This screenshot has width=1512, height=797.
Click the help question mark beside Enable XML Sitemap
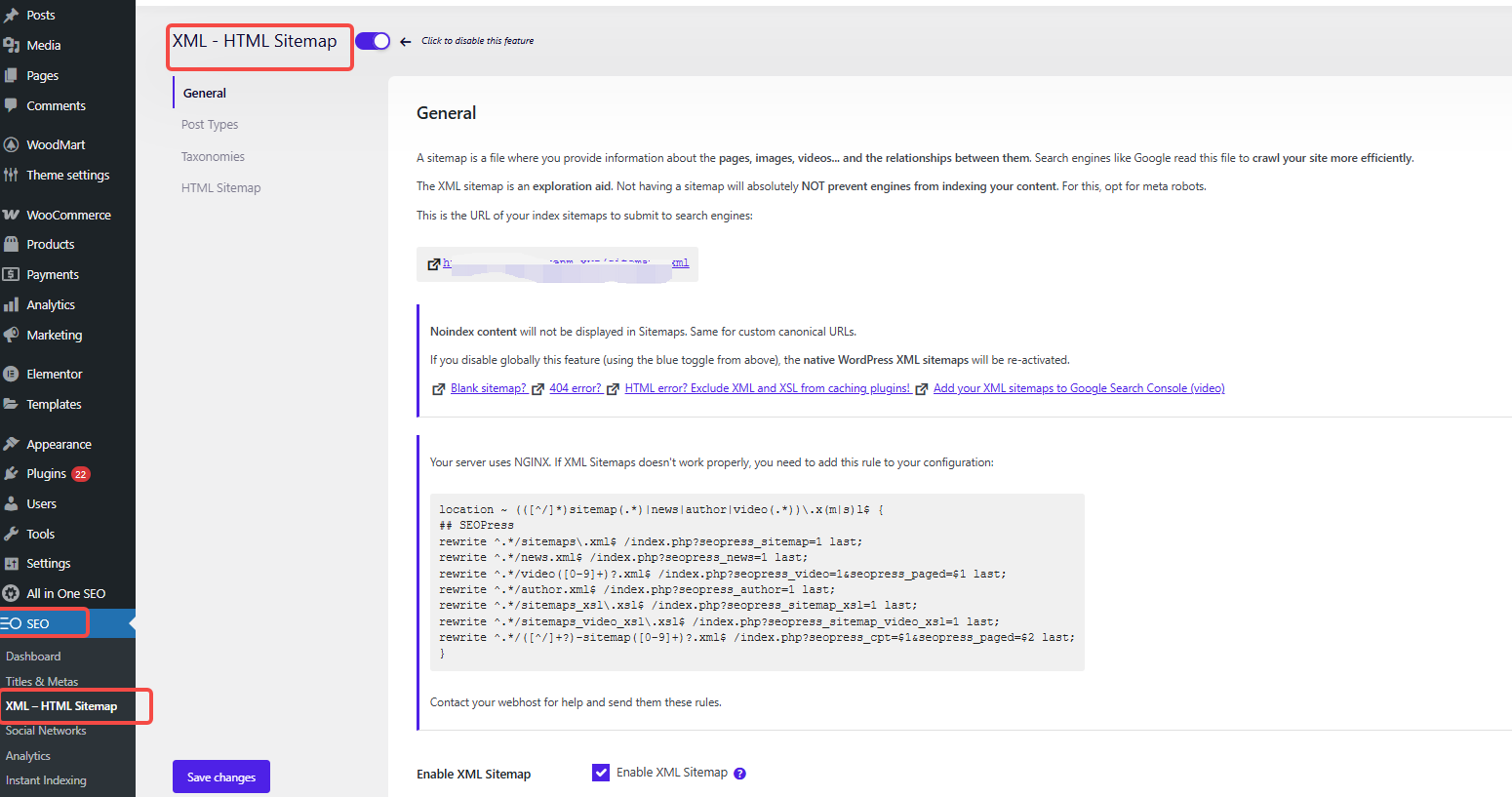click(x=739, y=774)
